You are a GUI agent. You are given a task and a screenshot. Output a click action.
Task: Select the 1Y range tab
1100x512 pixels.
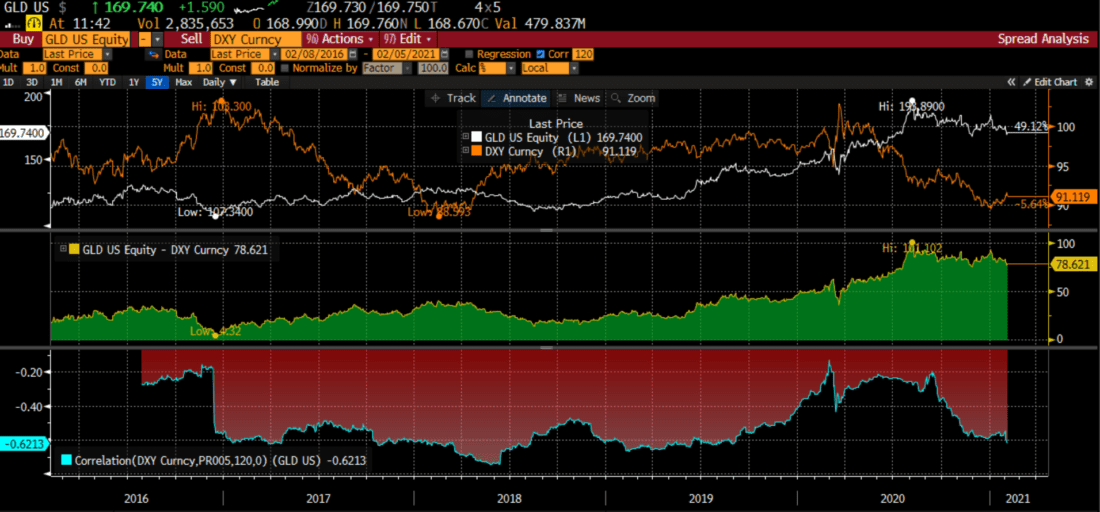(133, 82)
